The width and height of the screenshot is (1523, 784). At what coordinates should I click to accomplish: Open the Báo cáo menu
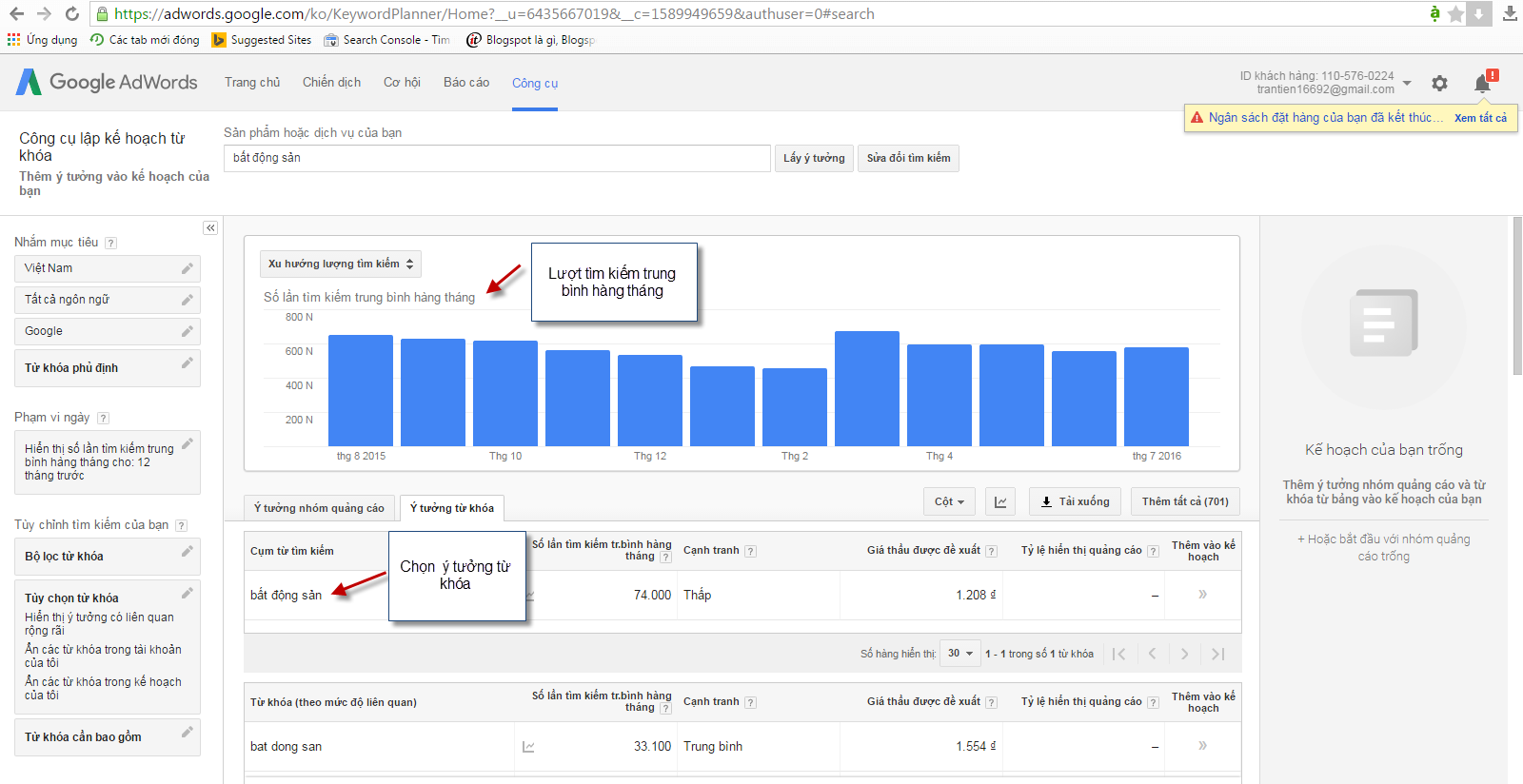pos(466,83)
